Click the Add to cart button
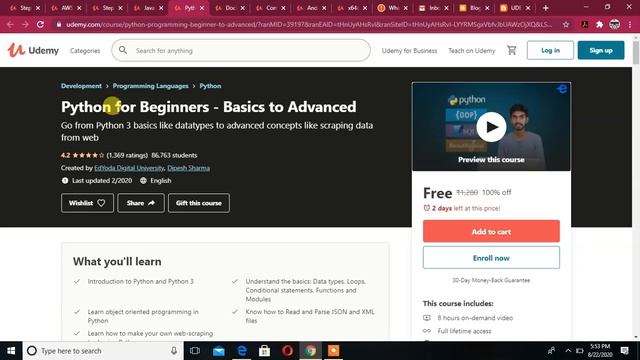Image resolution: width=640 pixels, height=360 pixels. (x=491, y=231)
